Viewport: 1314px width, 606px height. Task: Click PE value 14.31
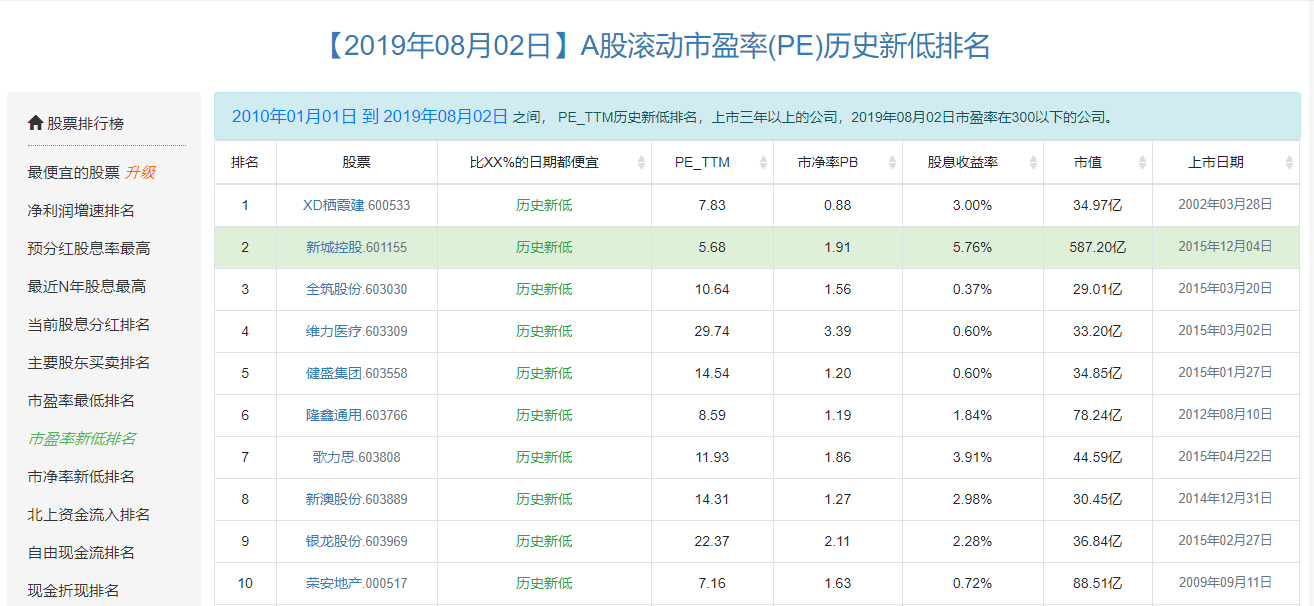coord(712,499)
